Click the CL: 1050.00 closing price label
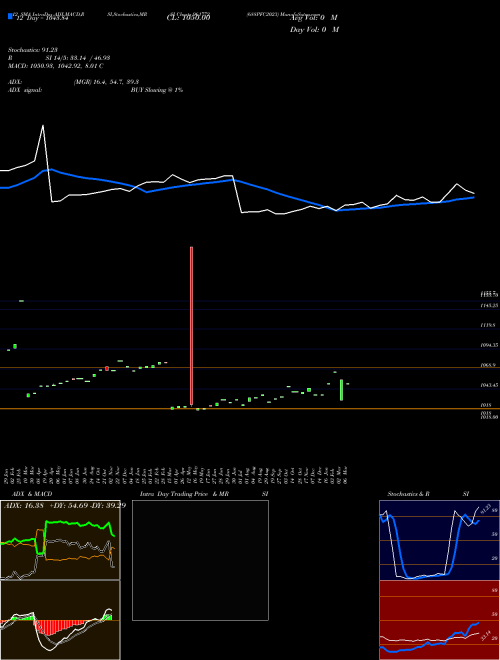The height and width of the screenshot is (660, 500). pos(188,17)
